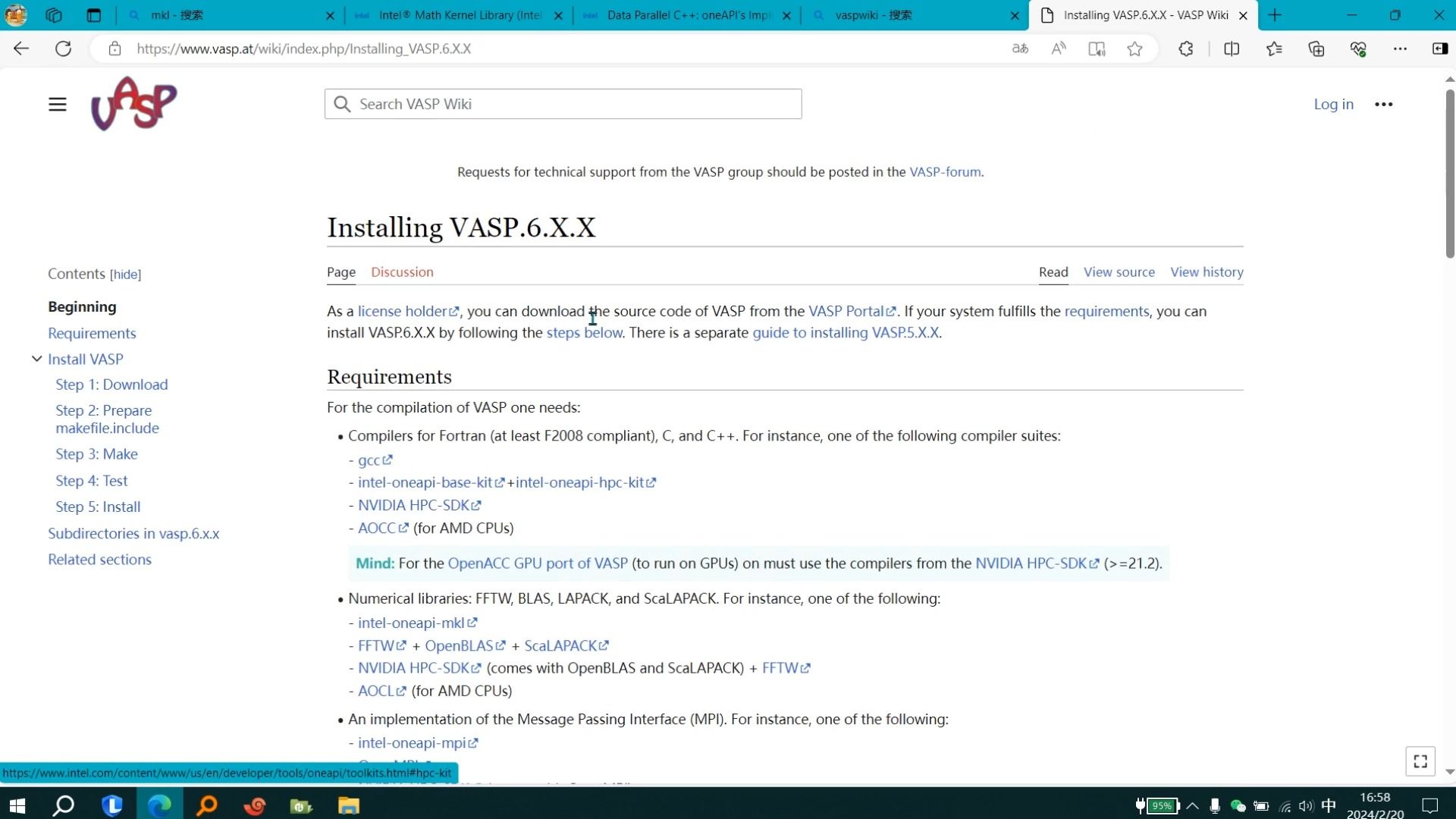Open the OpenACC GPU port of VASP link
Viewport: 1456px width, 819px height.
click(x=538, y=563)
